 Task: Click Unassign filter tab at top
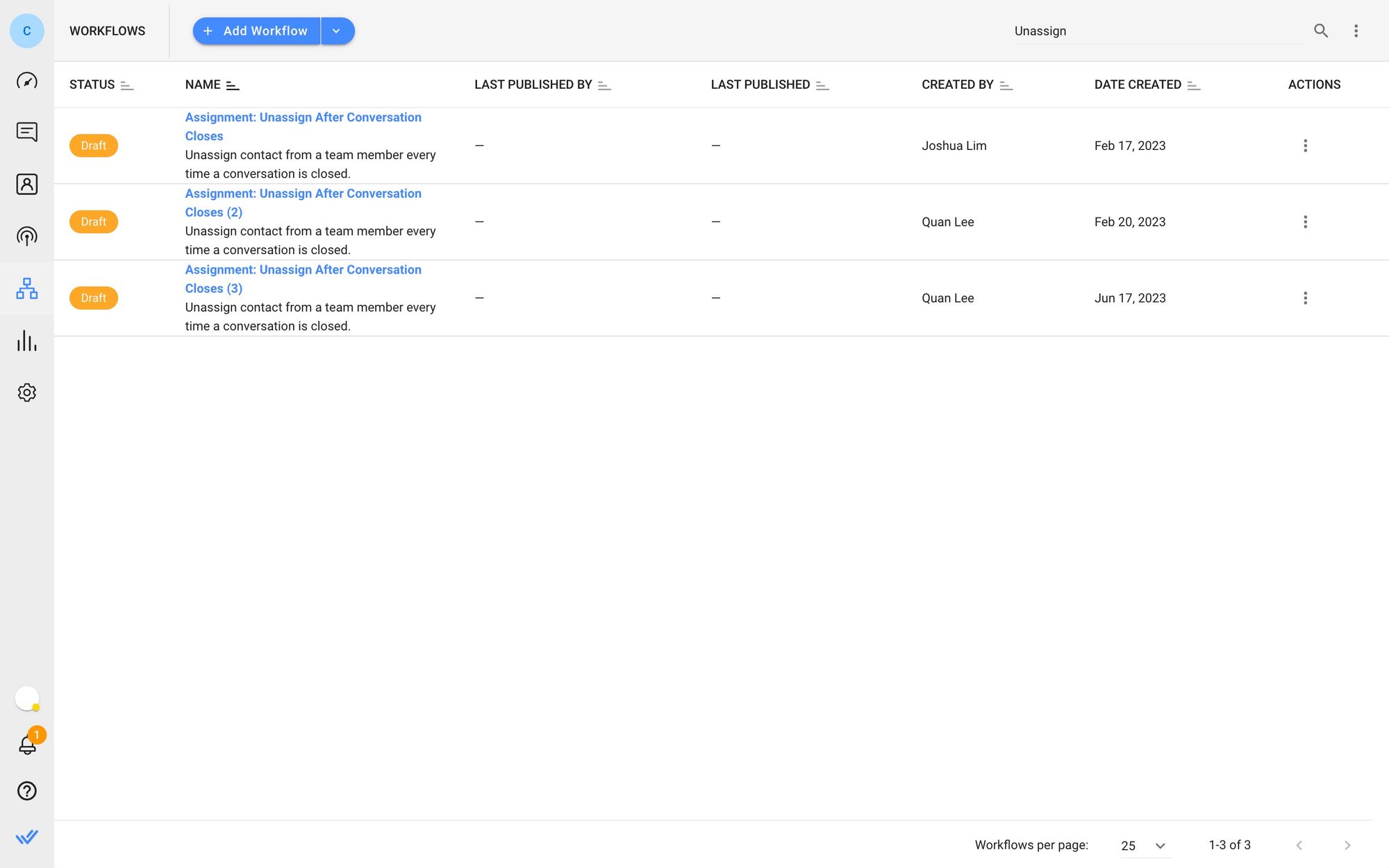click(x=1040, y=31)
